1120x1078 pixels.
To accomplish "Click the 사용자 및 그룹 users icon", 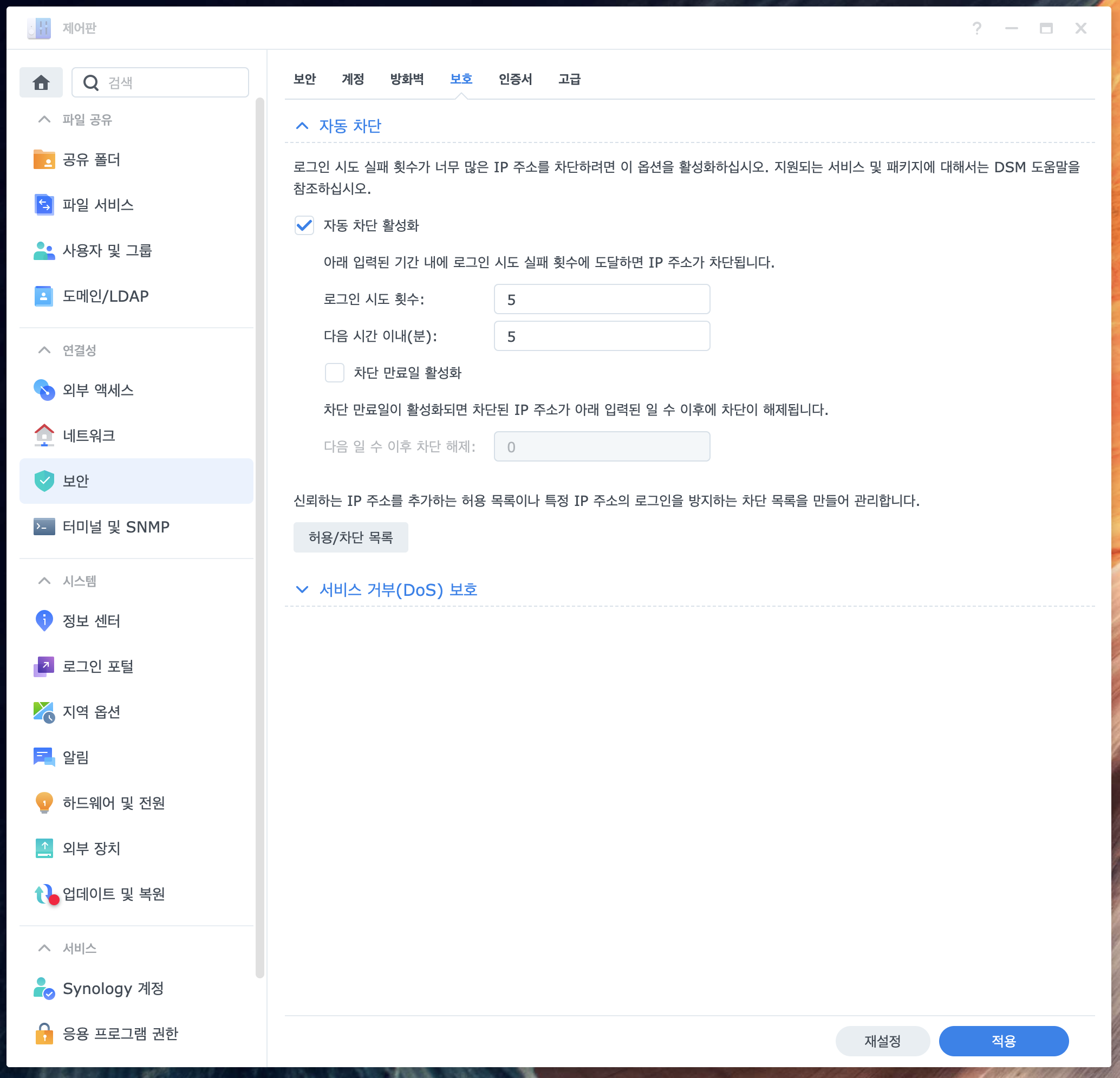I will pos(44,250).
